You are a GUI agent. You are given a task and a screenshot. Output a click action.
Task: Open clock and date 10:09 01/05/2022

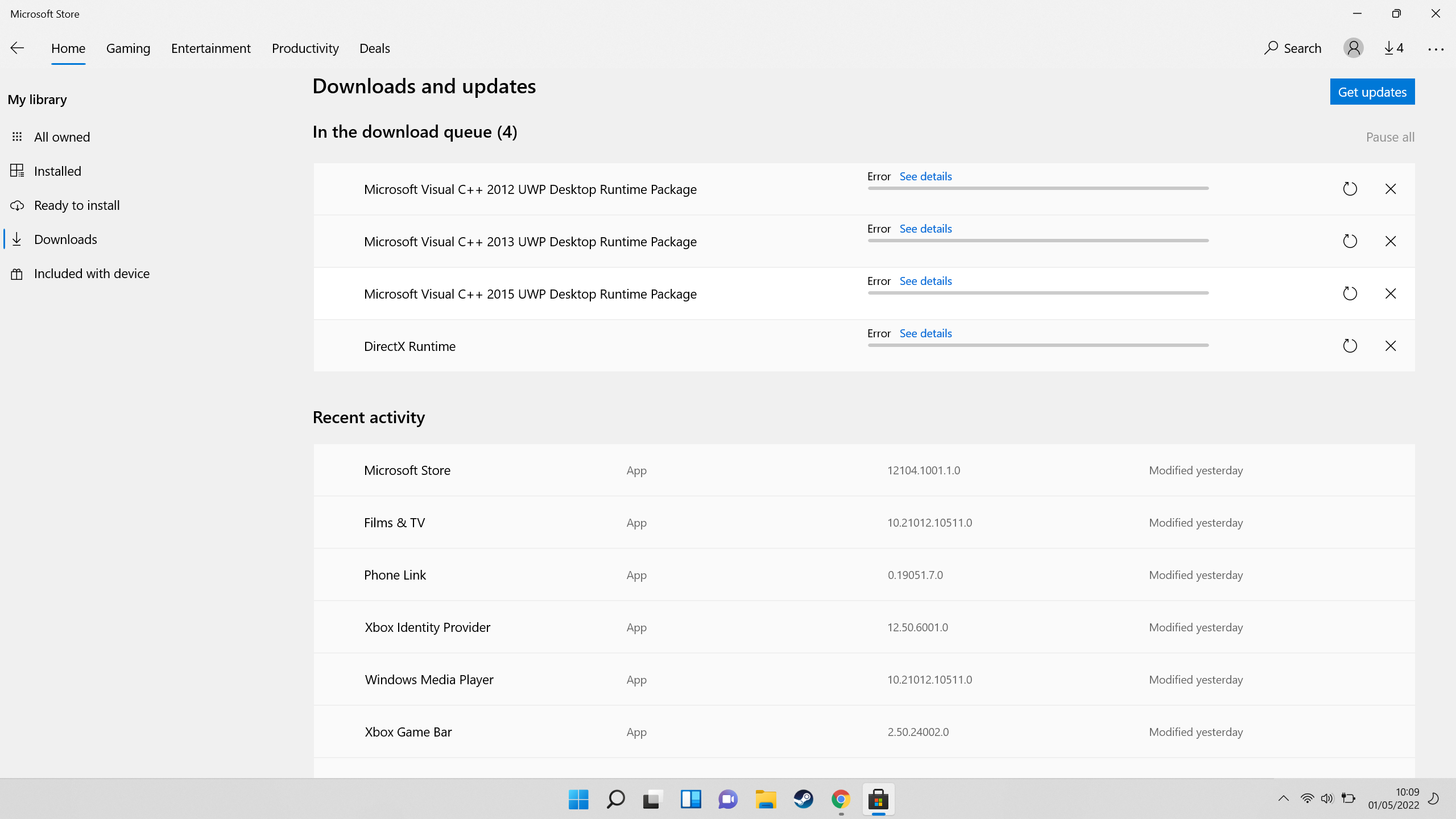tap(1393, 799)
